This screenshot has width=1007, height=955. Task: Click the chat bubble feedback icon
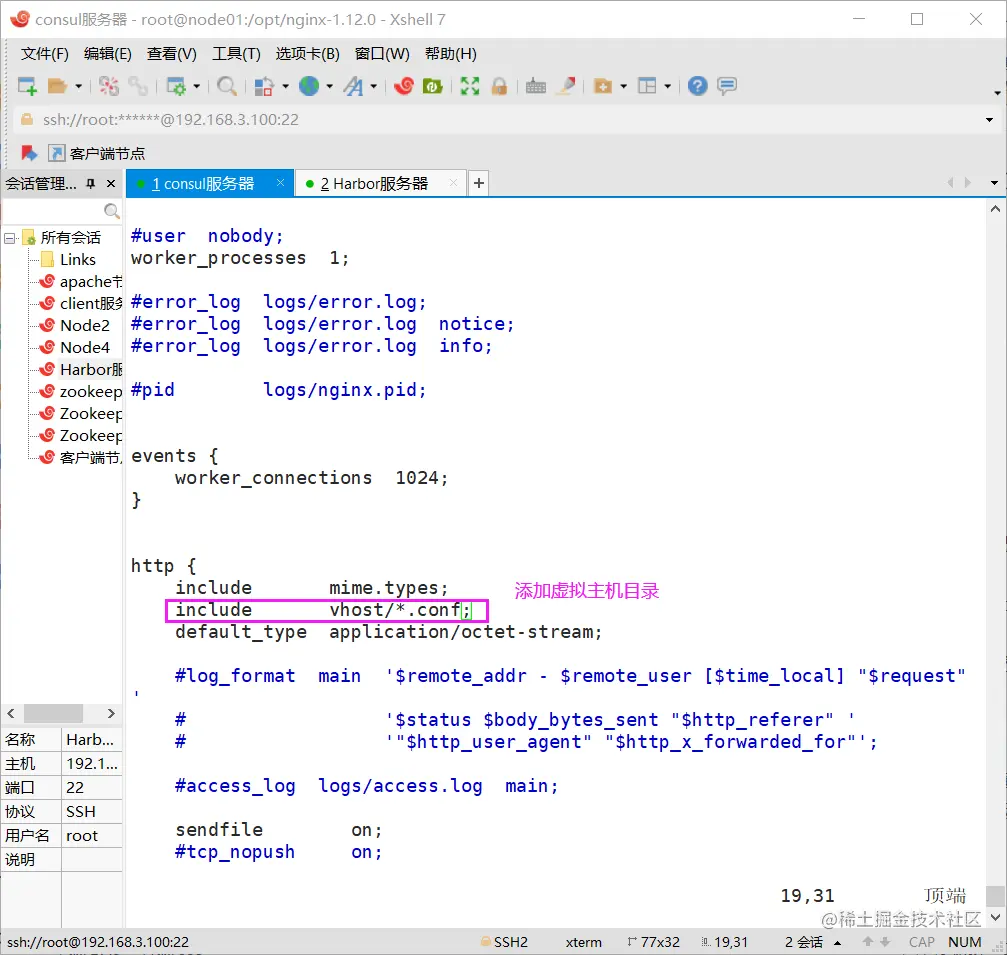[727, 87]
